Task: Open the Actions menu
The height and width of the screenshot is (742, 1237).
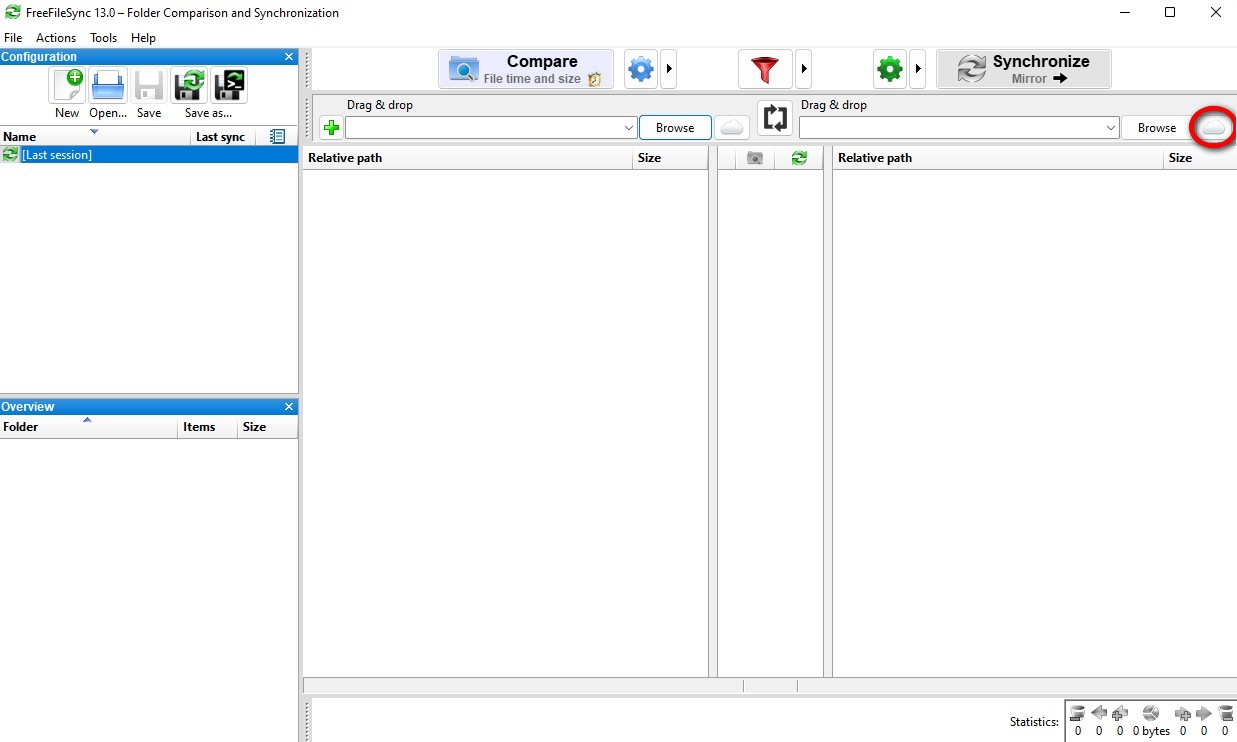Action: [x=56, y=38]
